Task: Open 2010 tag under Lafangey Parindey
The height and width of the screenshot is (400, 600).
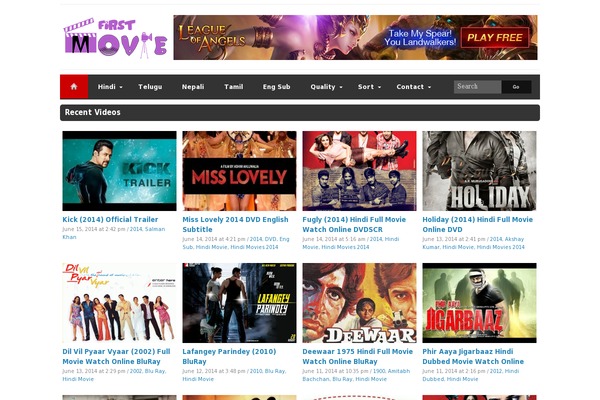Action: (256, 371)
